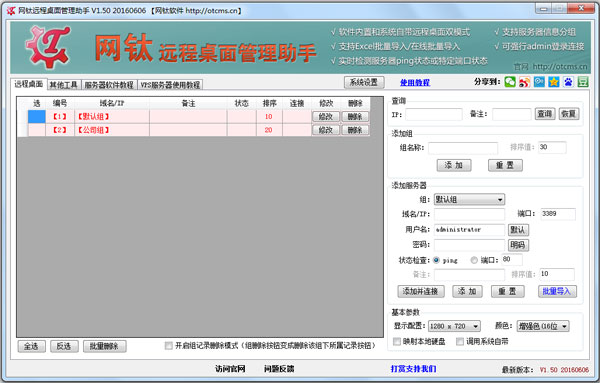Screen dimensions: 600x383
Task: Click 修改 button for 公司组
Action: coord(326,130)
